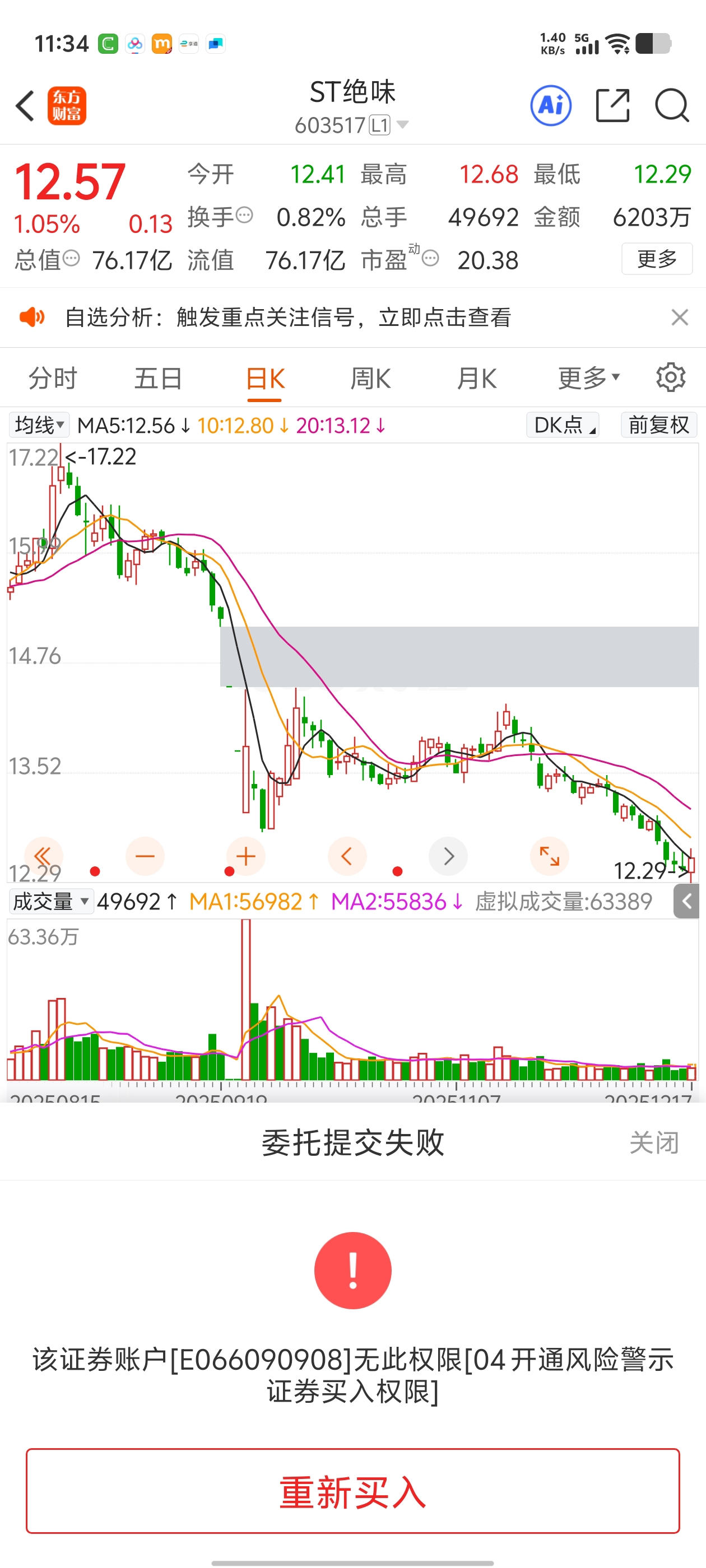Expand chart to fullscreen
The height and width of the screenshot is (1568, 706).
tap(550, 856)
